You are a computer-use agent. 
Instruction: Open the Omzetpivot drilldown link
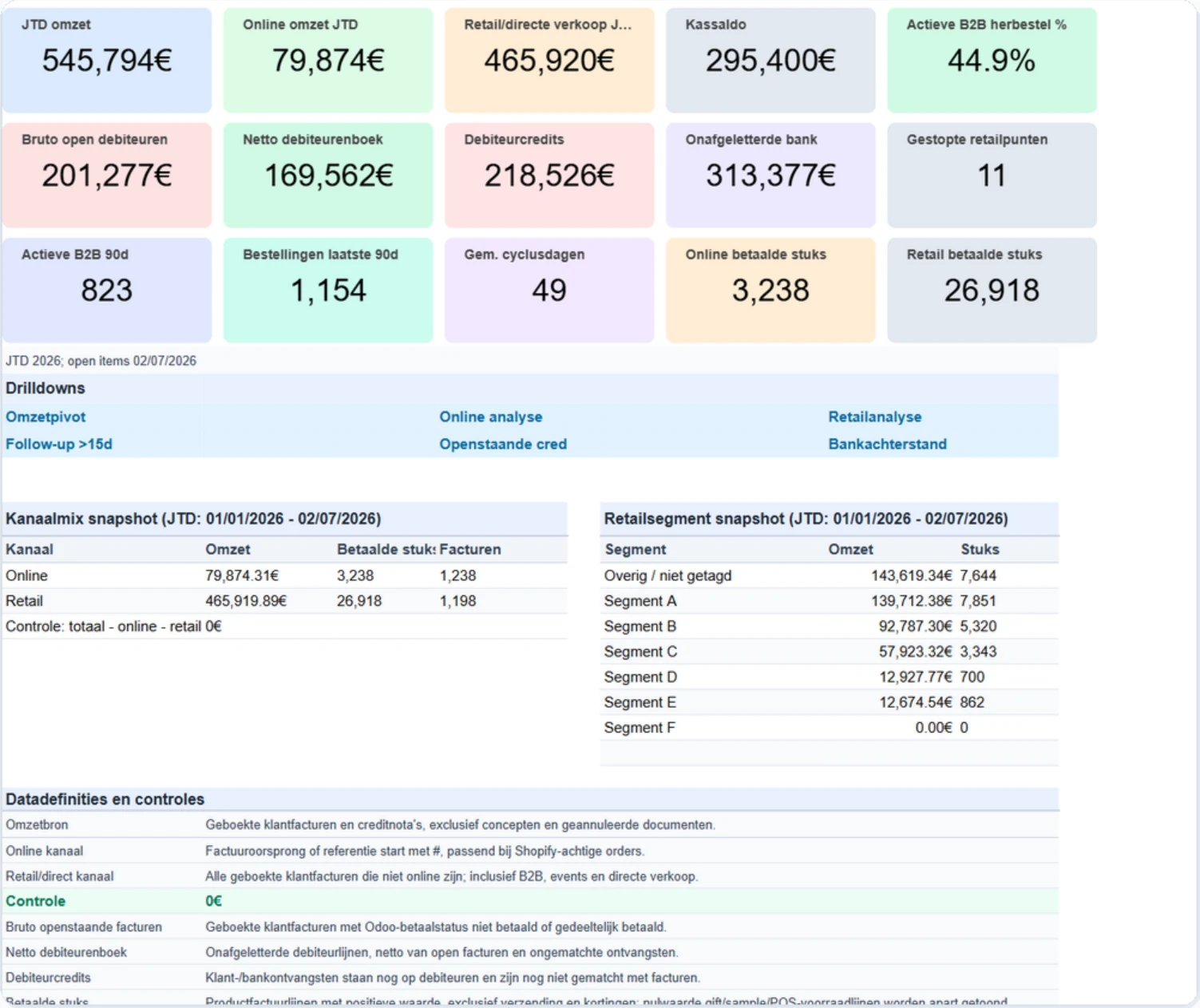46,417
